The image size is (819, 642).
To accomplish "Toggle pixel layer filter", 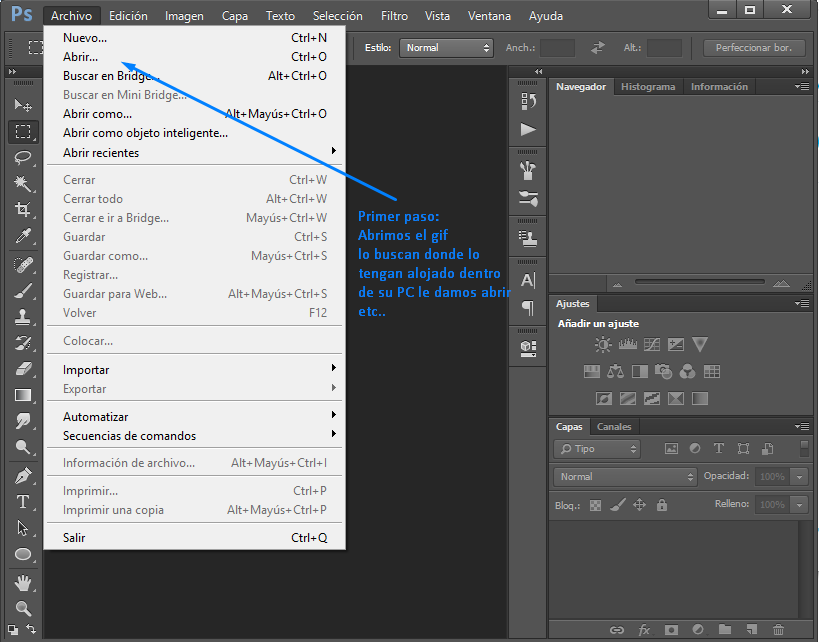I will click(x=671, y=449).
